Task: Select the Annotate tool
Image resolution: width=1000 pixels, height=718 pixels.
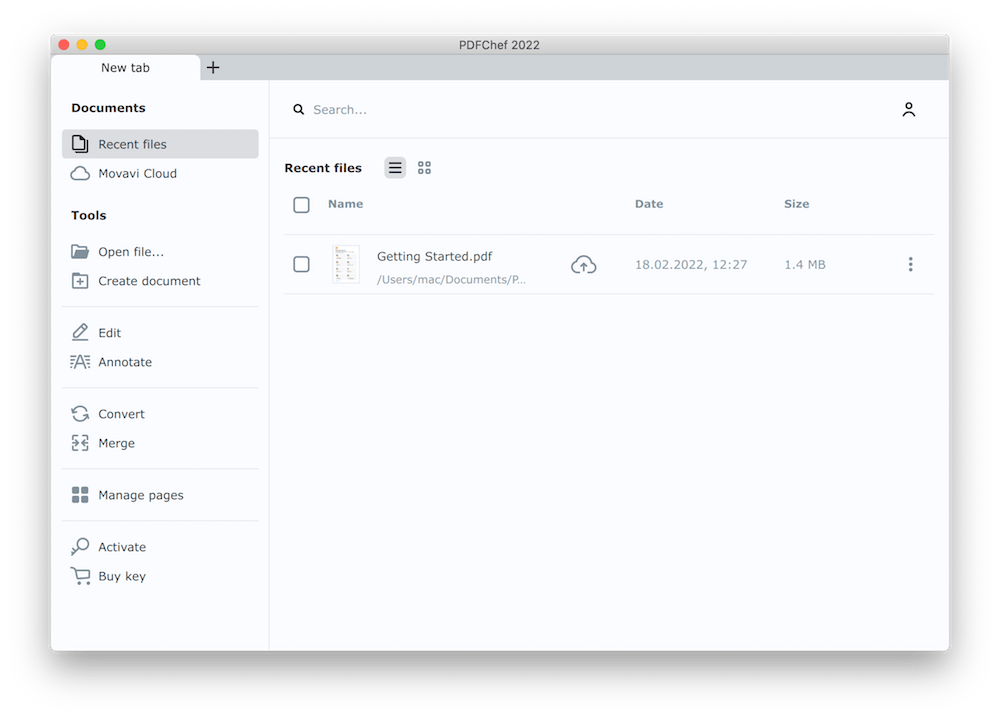Action: [x=124, y=362]
